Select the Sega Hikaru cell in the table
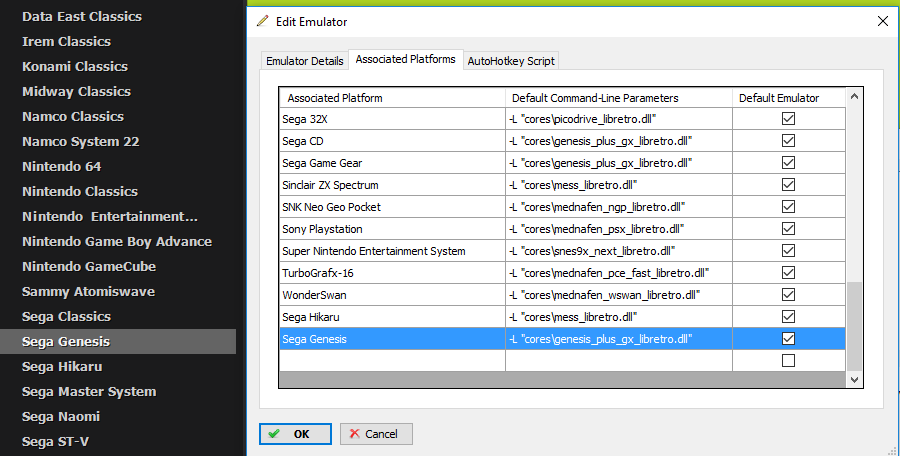 (x=392, y=317)
